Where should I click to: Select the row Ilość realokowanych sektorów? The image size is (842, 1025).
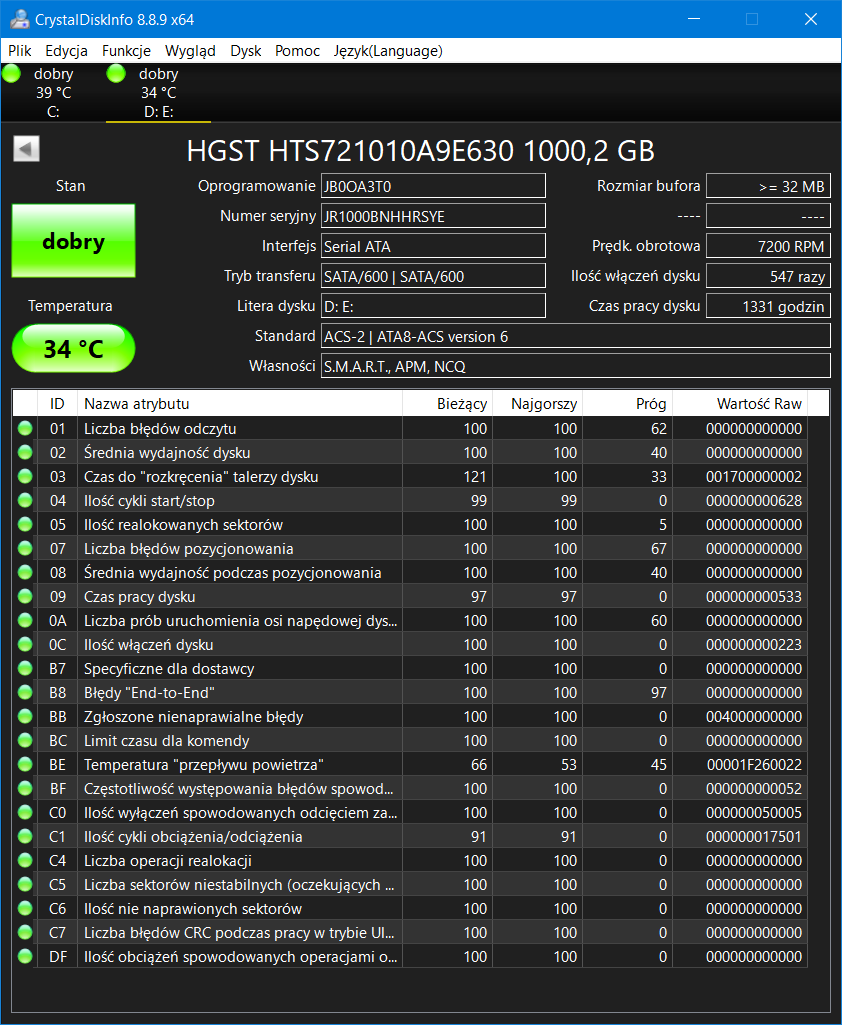coord(410,525)
